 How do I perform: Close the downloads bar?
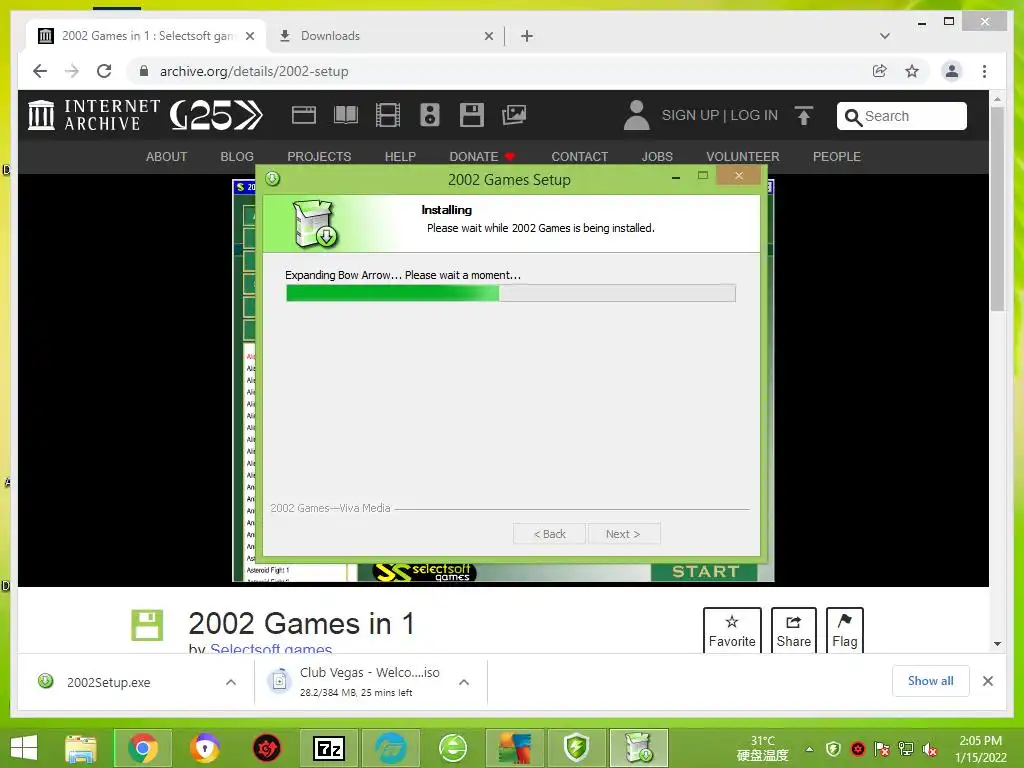tap(987, 681)
